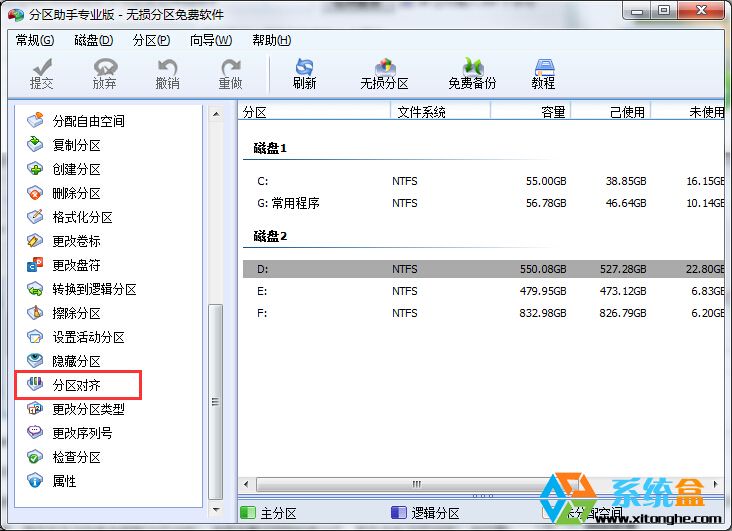Click the sidebar scrollbar down arrow
This screenshot has width=732, height=531.
point(216,491)
